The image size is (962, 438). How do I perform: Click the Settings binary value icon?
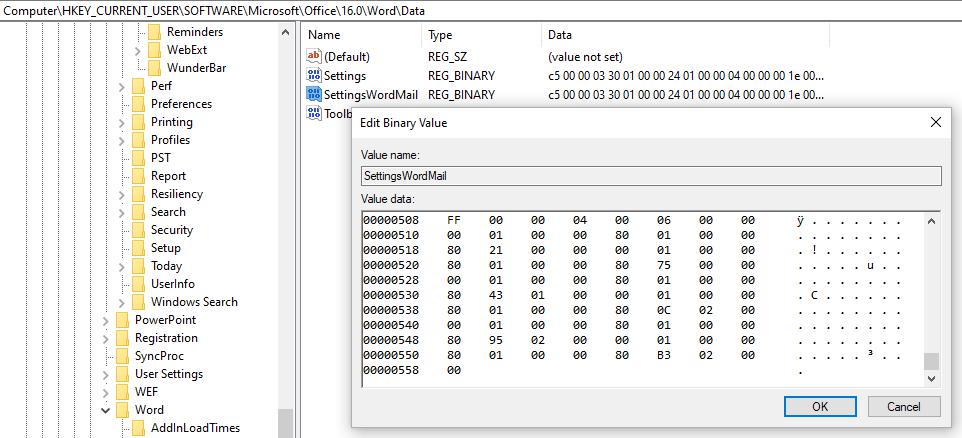pos(314,76)
